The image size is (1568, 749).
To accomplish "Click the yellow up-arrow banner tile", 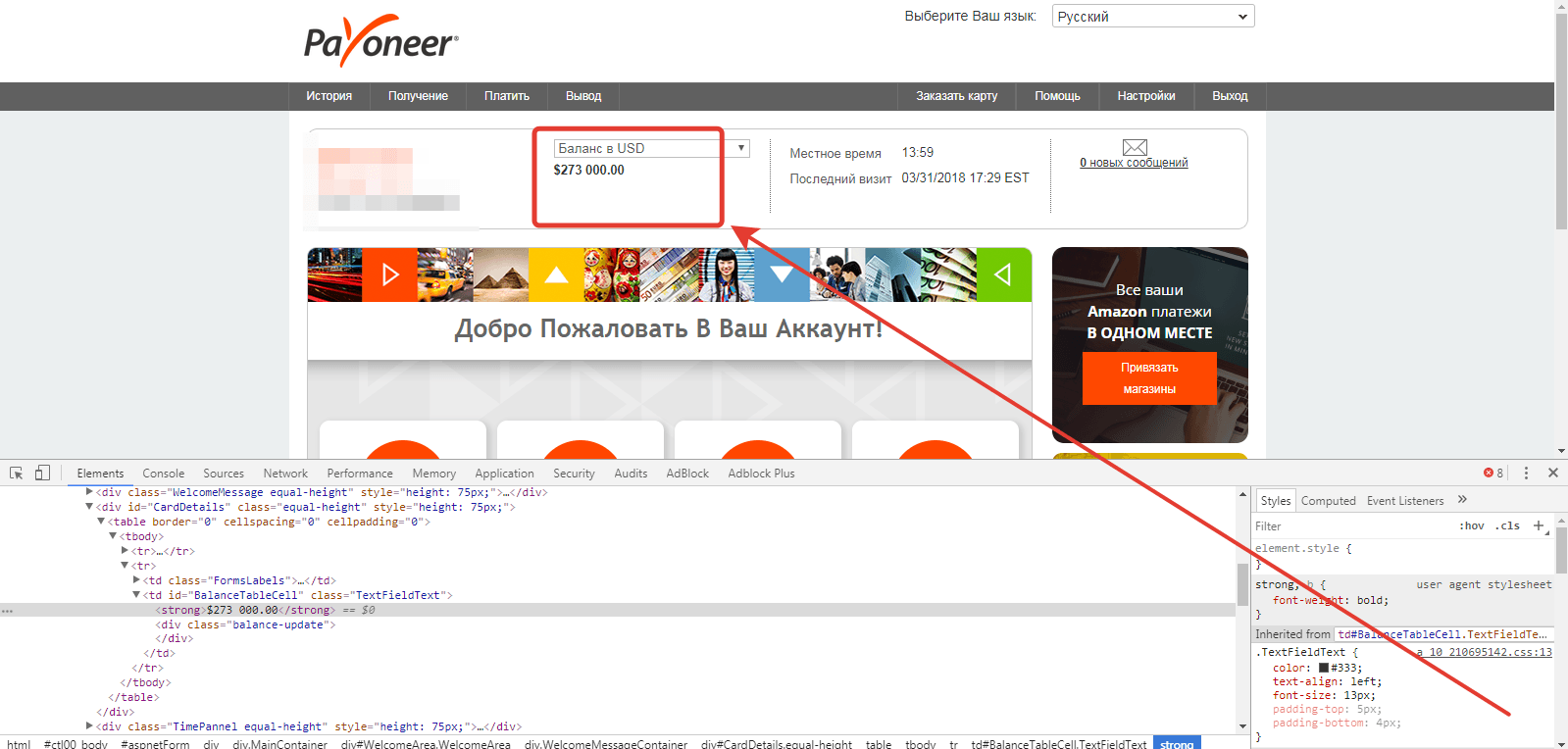I will (x=556, y=275).
